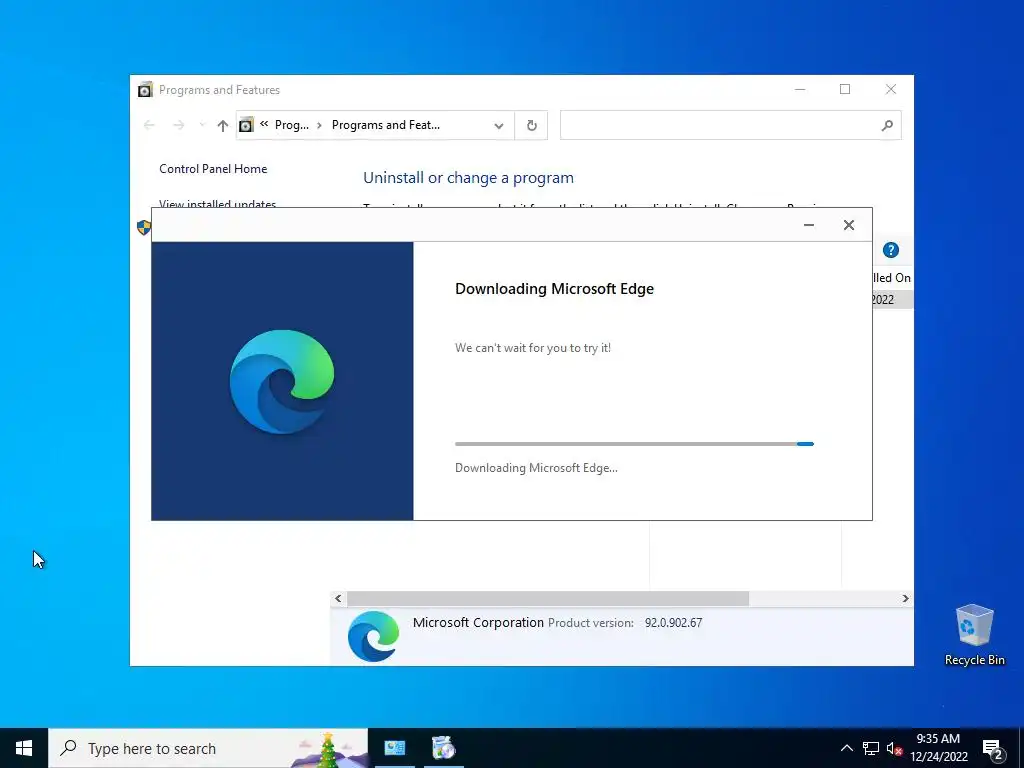Open the Recycle Bin desktop icon
This screenshot has width=1024, height=768.
(974, 635)
